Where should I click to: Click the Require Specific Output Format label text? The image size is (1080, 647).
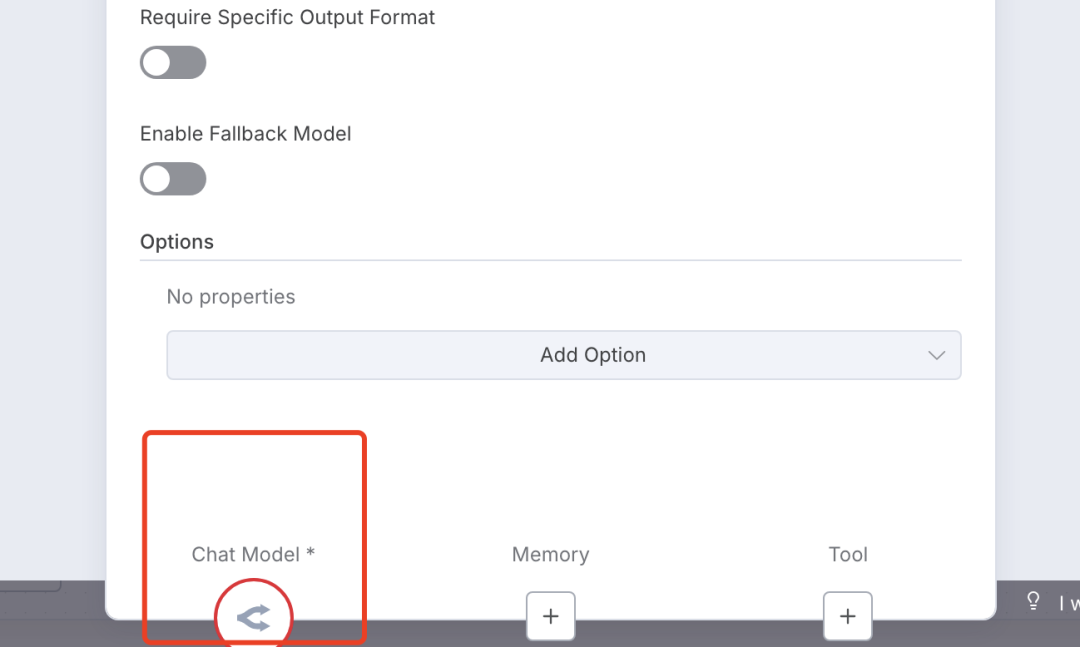(x=287, y=18)
